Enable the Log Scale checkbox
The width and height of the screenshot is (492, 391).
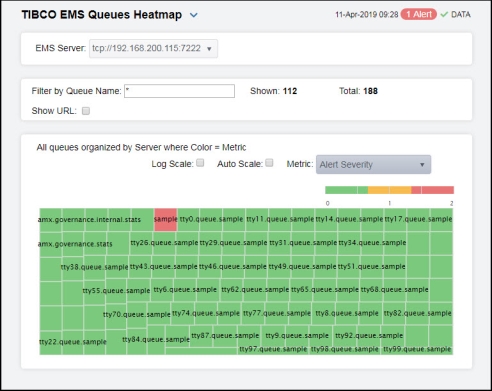200,163
